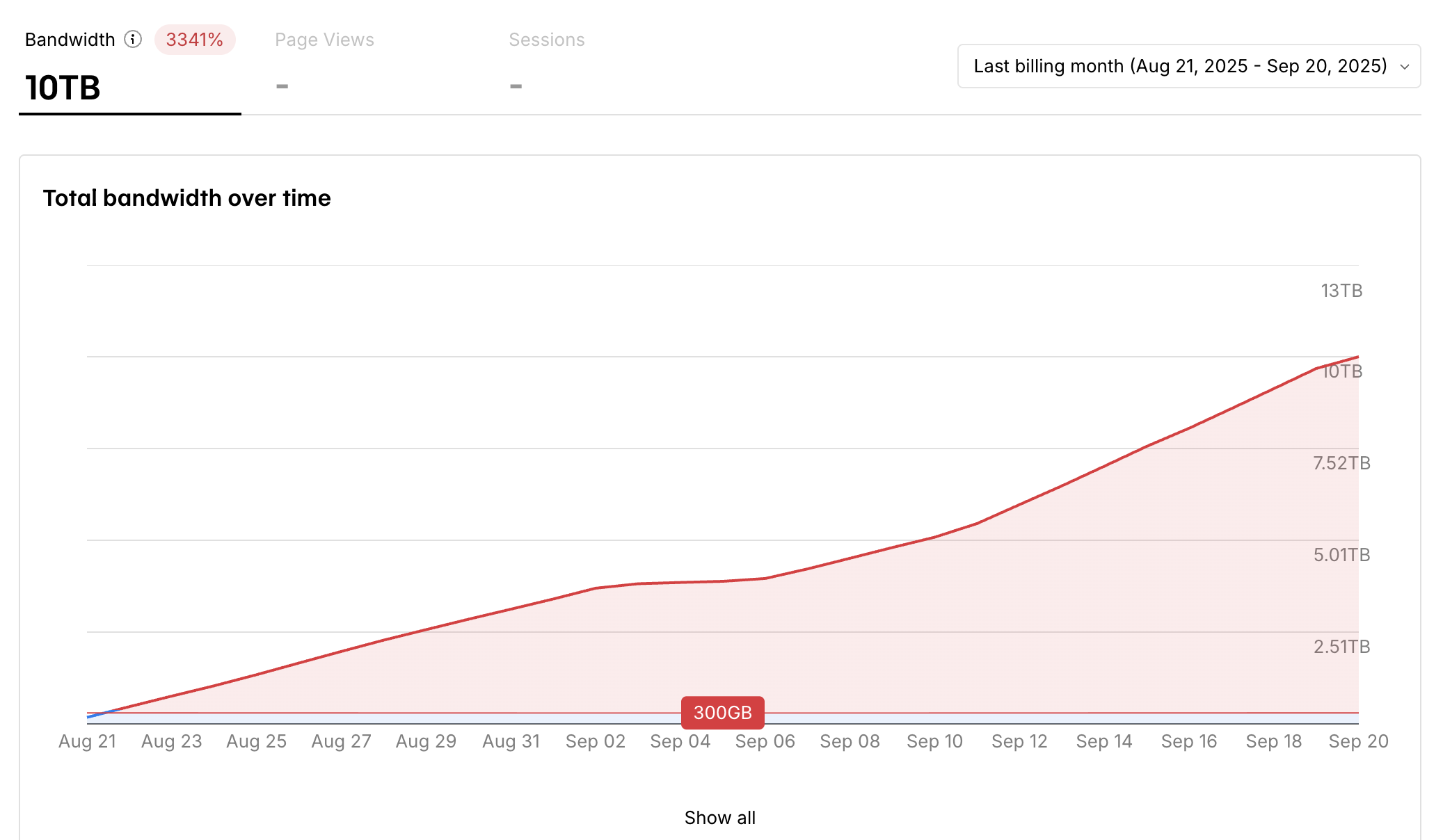Click the Show all link
1443x840 pixels.
[719, 818]
